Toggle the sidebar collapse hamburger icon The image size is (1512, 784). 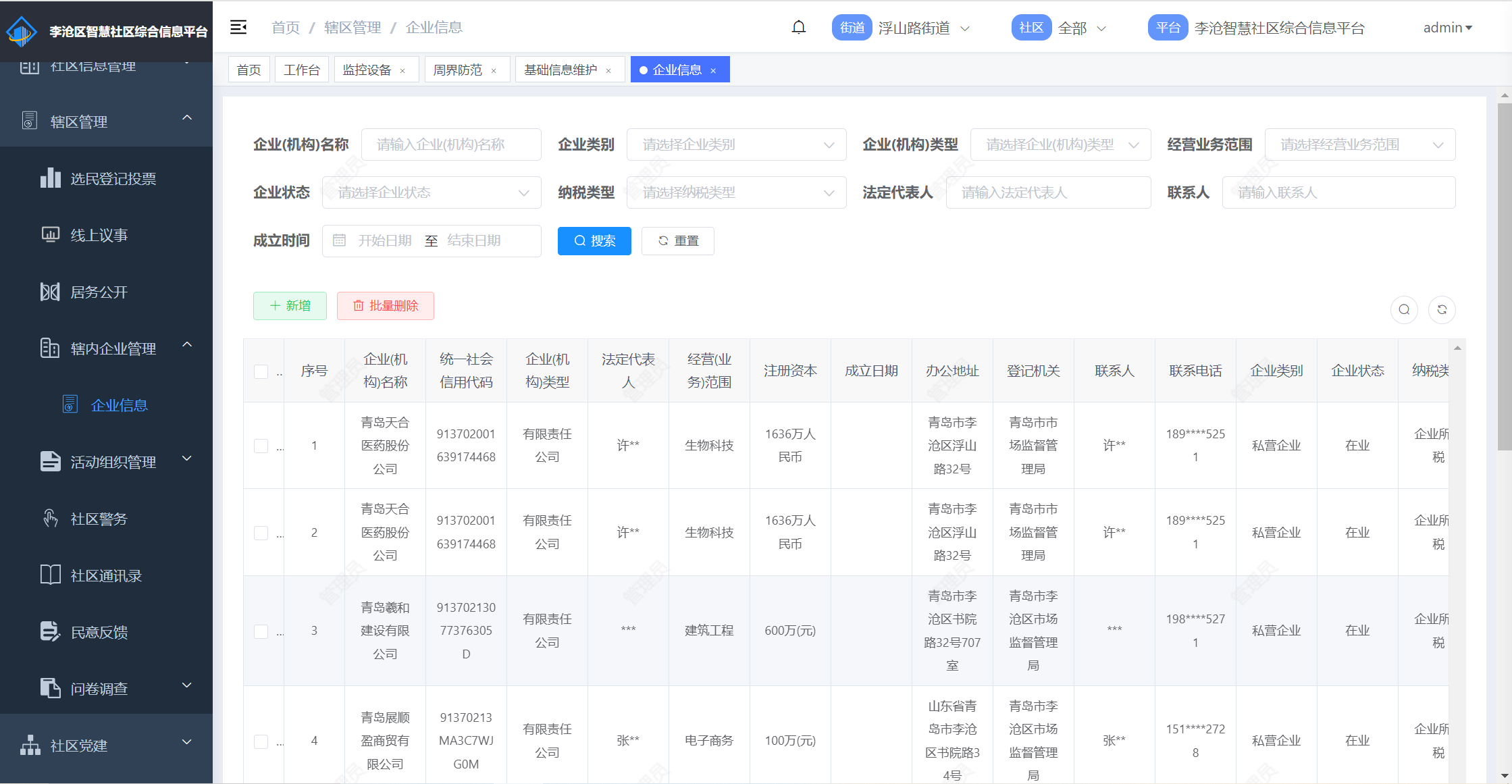coord(238,27)
